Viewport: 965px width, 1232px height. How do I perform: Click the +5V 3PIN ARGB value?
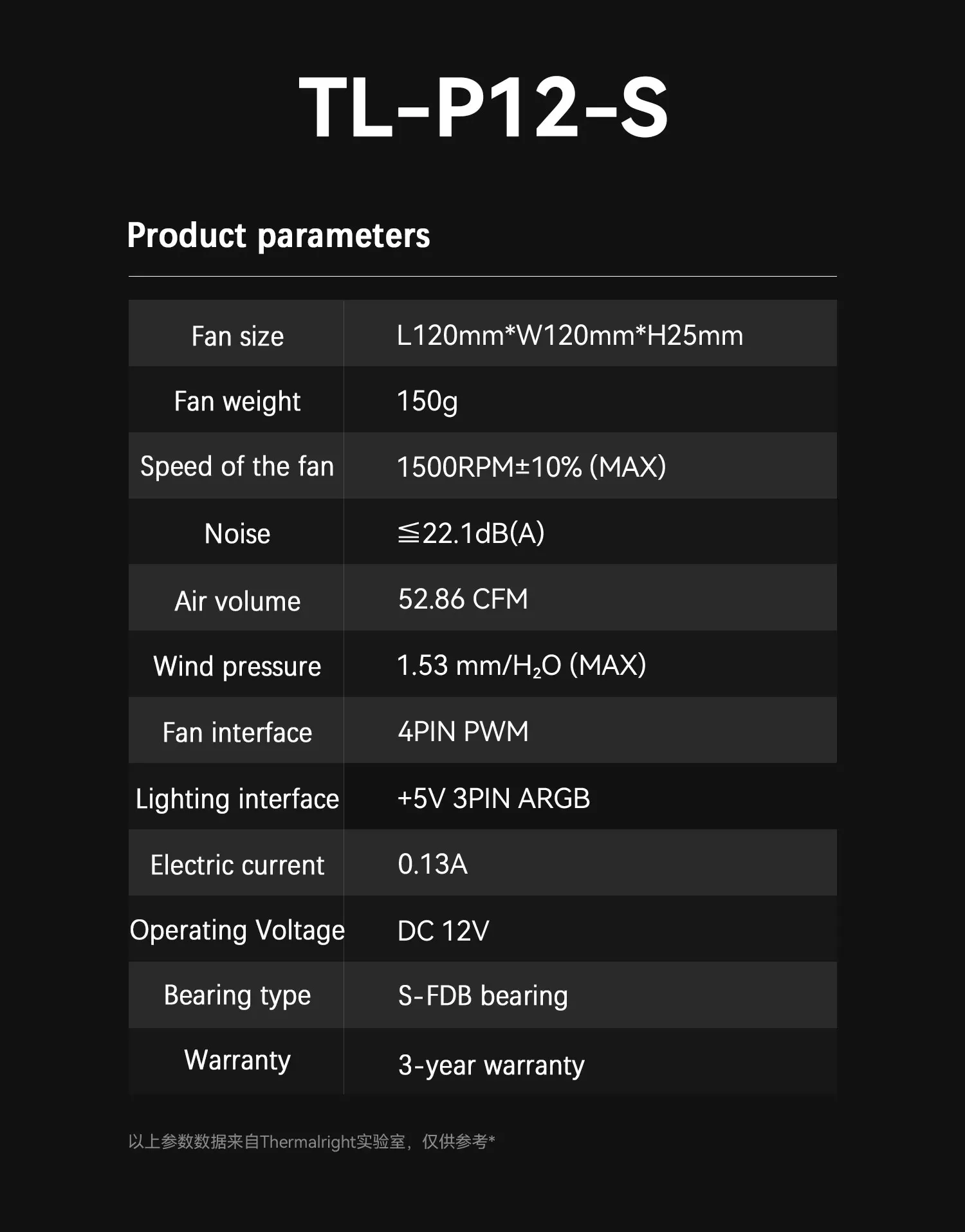[493, 798]
